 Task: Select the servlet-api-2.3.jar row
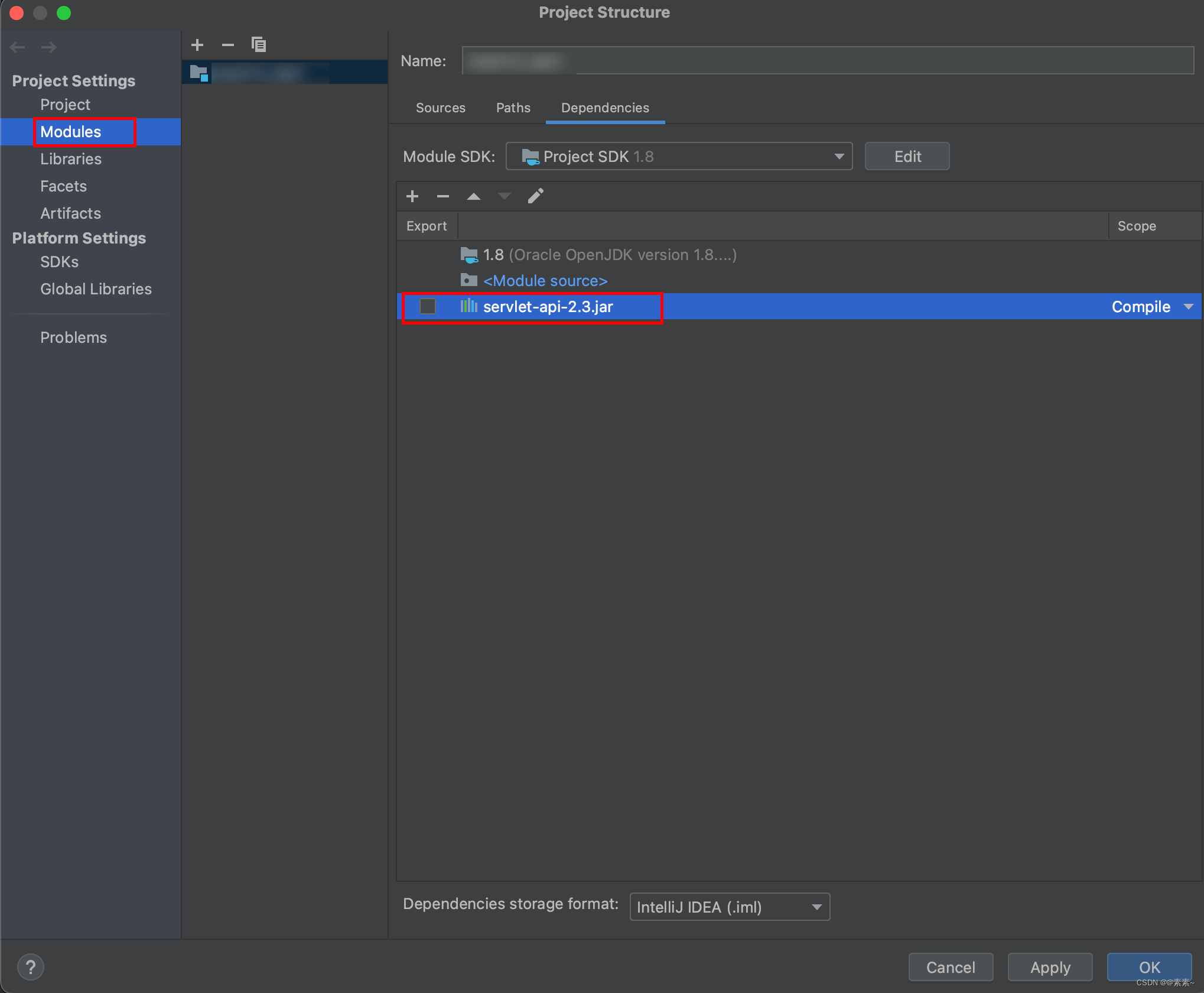[x=799, y=307]
